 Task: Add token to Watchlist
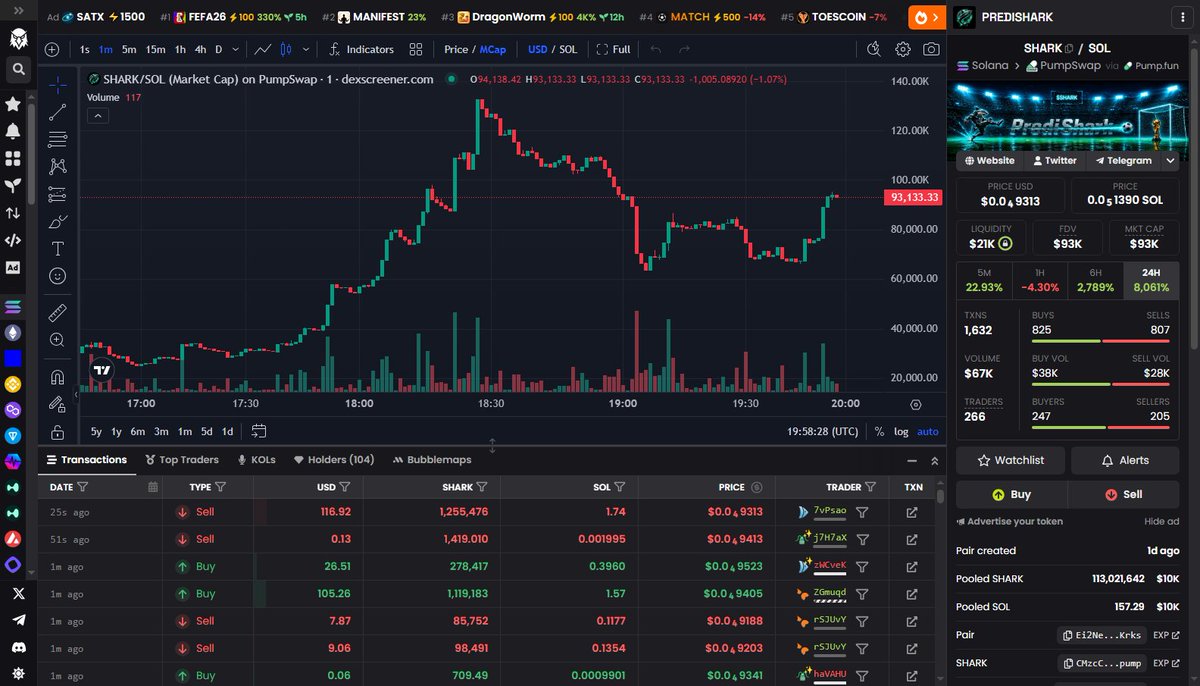click(1010, 460)
